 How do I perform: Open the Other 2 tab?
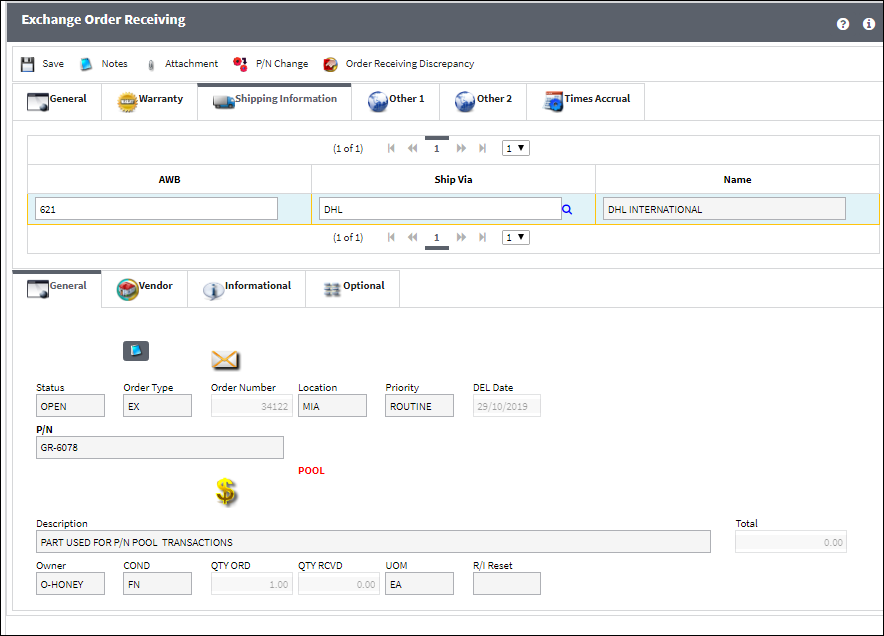483,101
